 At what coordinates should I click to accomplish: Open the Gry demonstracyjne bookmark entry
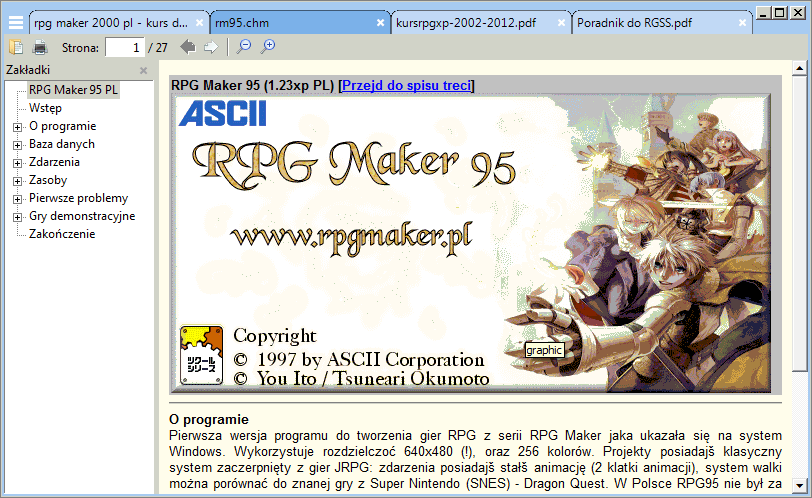(82, 216)
